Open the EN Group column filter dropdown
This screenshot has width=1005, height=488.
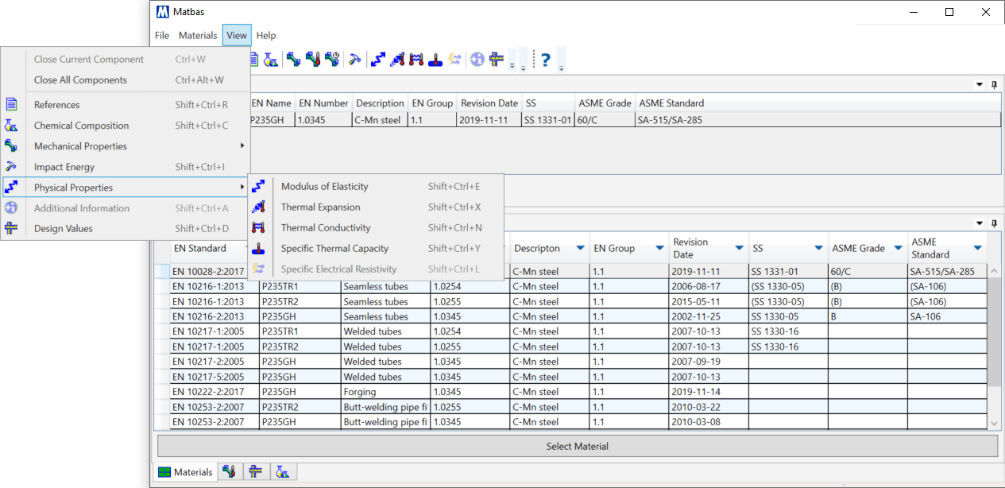pos(659,248)
